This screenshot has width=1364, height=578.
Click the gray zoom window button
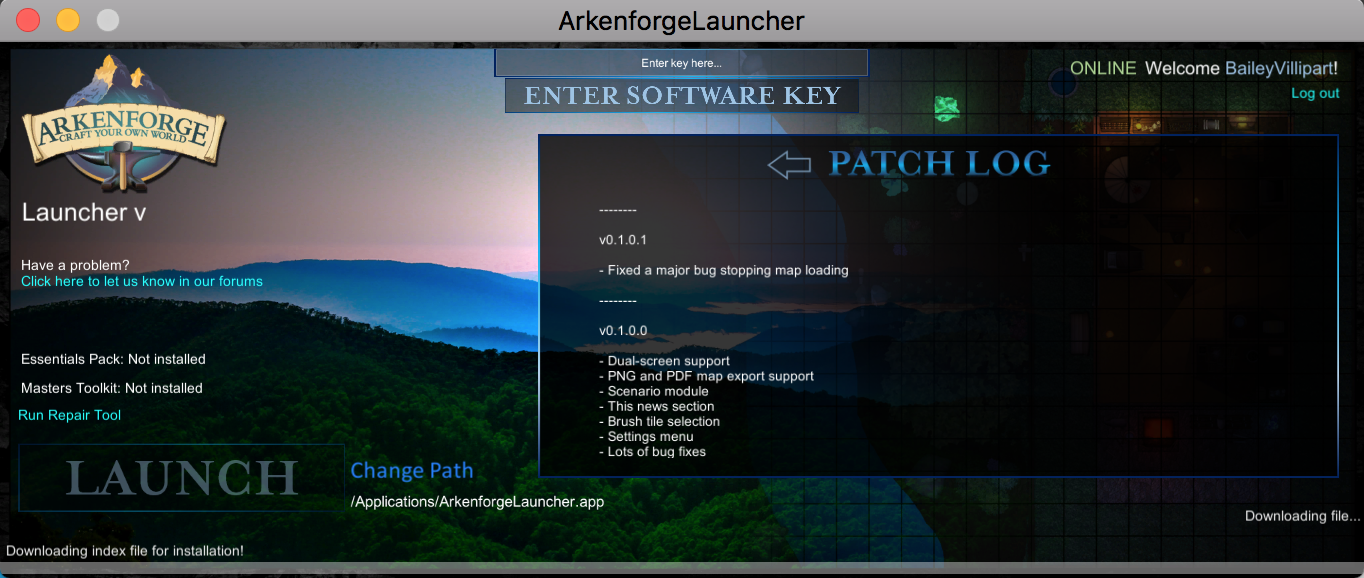click(107, 20)
